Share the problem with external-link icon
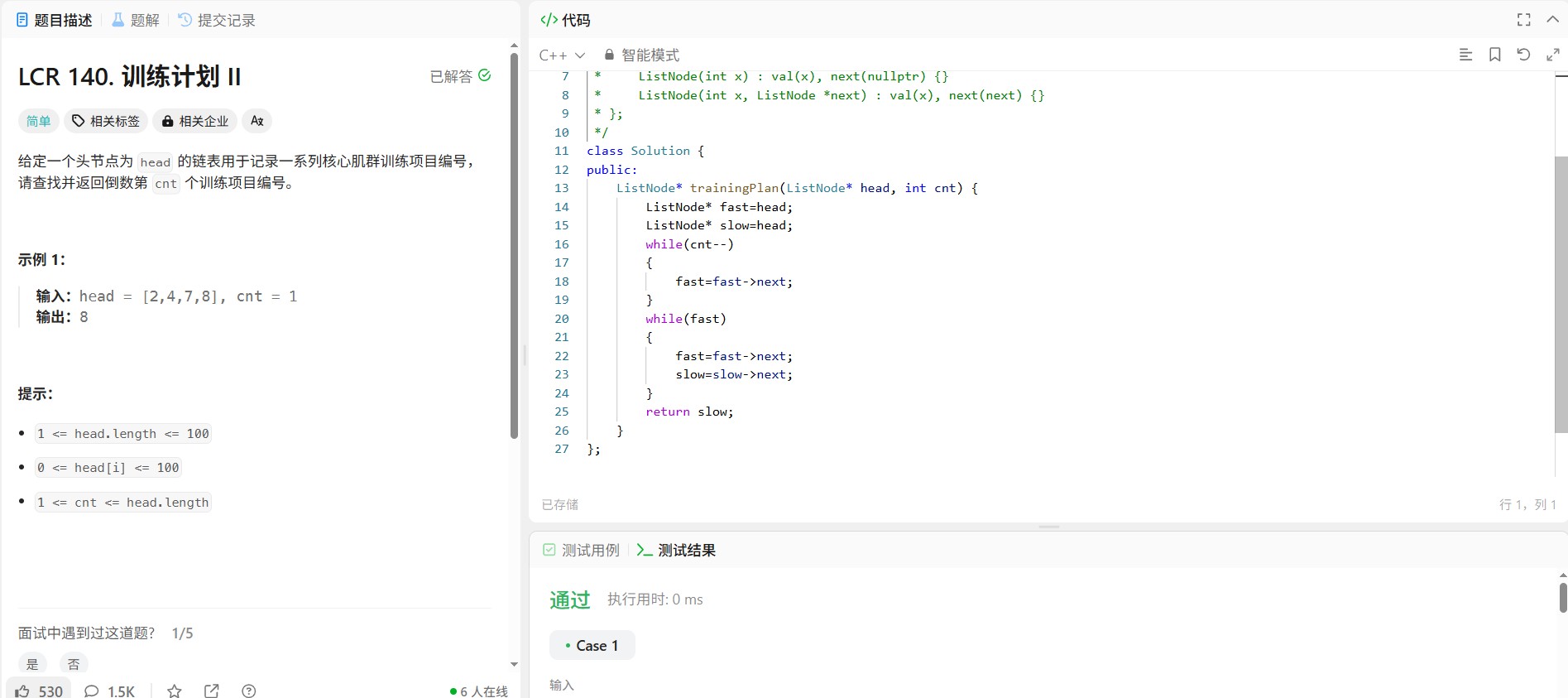The width and height of the screenshot is (1568, 698). coord(212,691)
